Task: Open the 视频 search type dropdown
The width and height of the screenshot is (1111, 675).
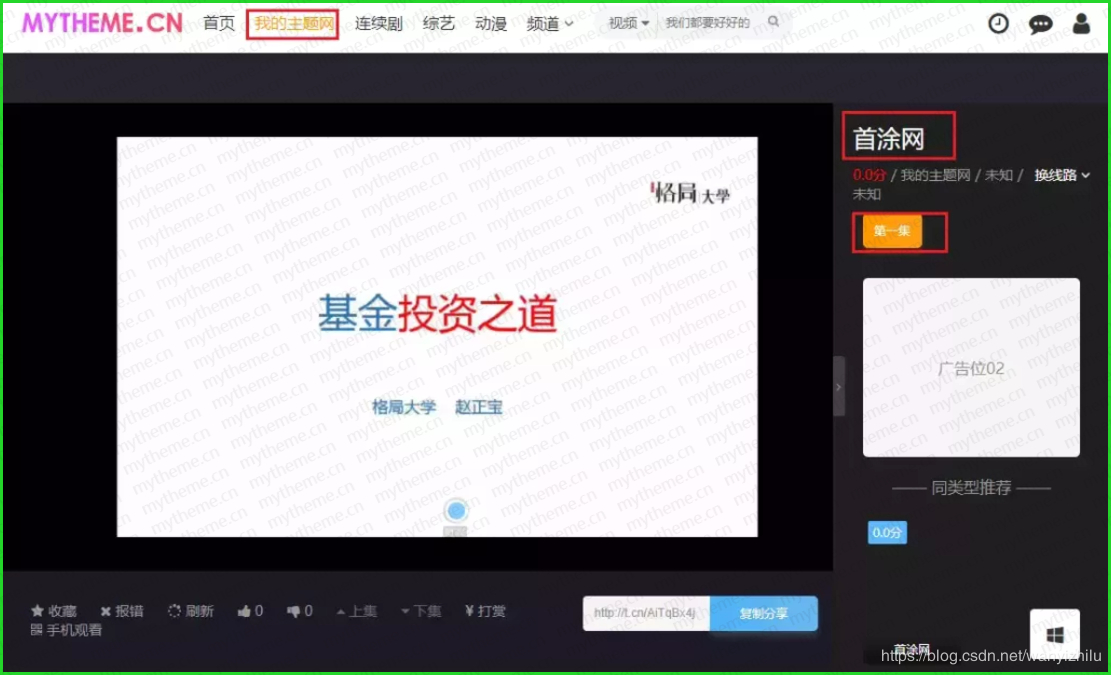Action: tap(628, 23)
